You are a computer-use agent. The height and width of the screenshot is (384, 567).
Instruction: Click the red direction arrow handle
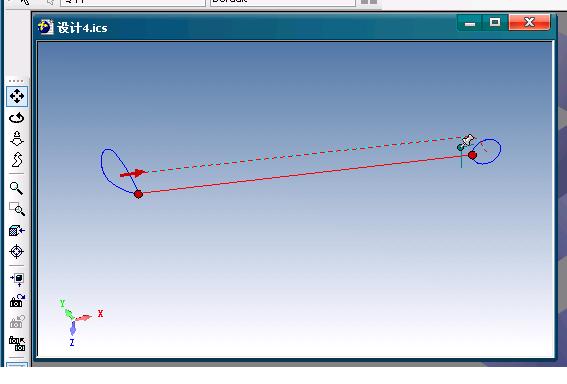pos(133,173)
